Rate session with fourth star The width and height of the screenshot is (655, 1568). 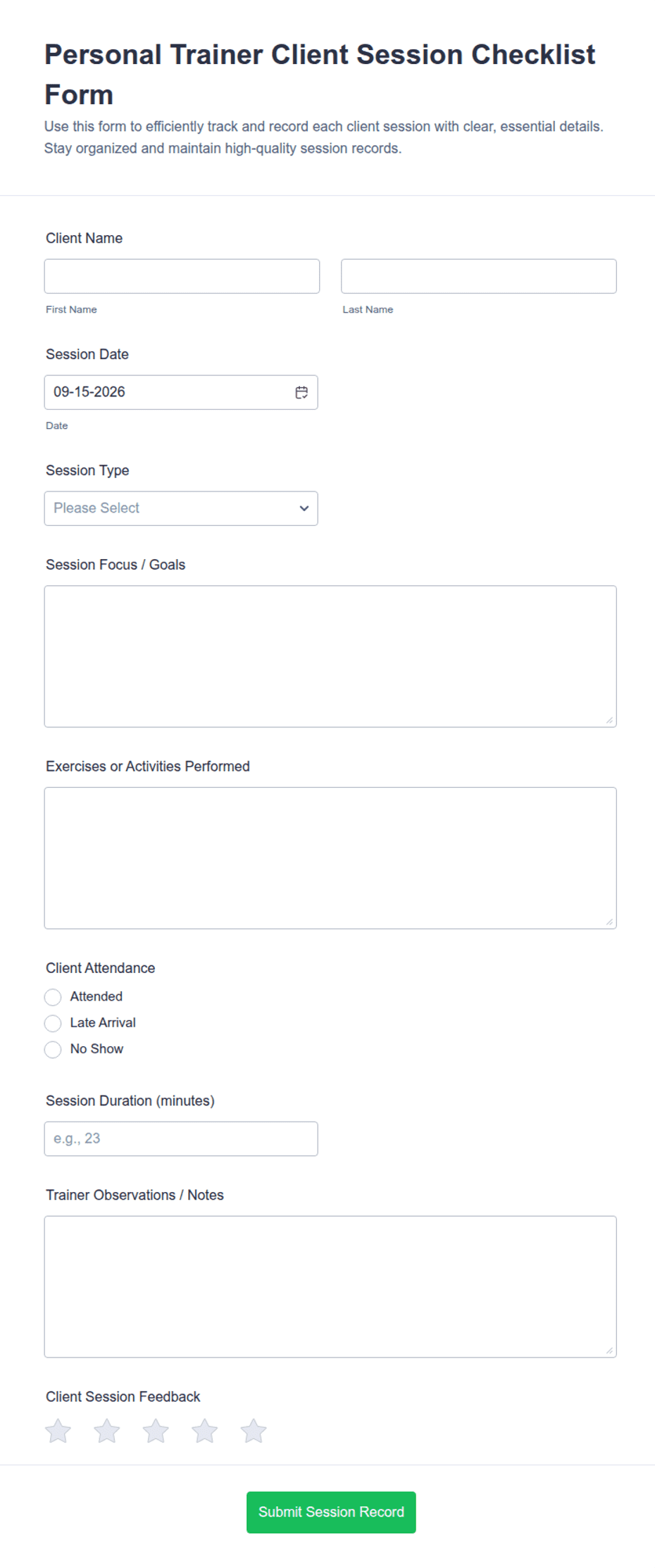[x=205, y=1431]
